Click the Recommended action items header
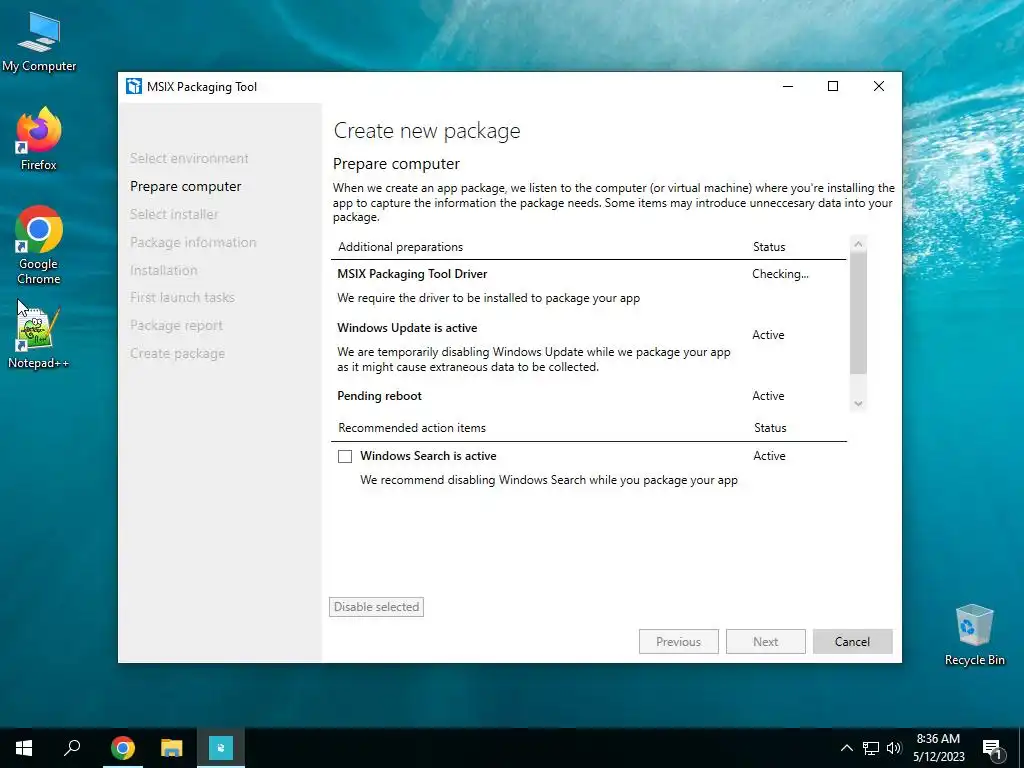 (412, 428)
